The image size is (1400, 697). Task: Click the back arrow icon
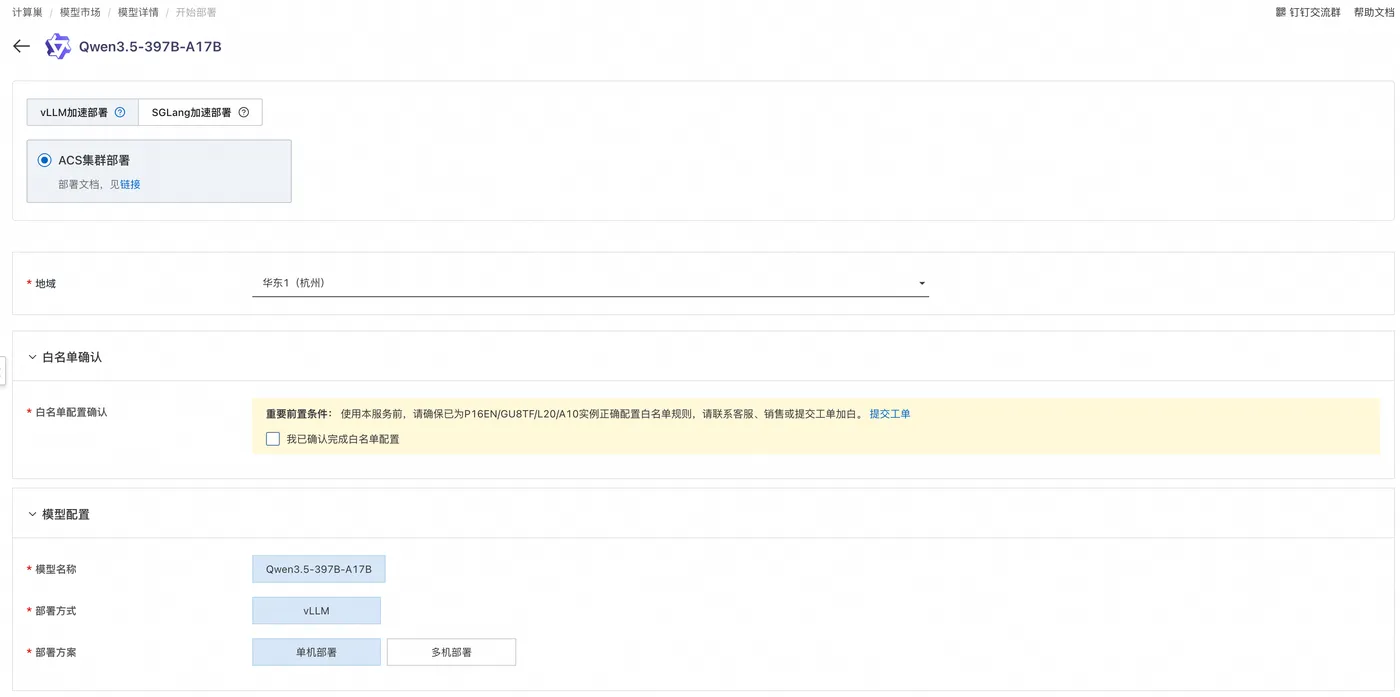pos(21,47)
